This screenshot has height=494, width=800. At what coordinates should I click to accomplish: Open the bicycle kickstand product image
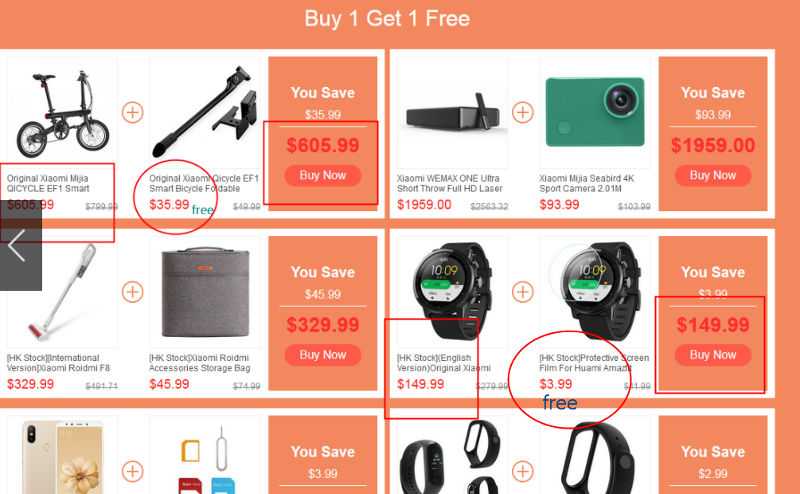(x=205, y=112)
